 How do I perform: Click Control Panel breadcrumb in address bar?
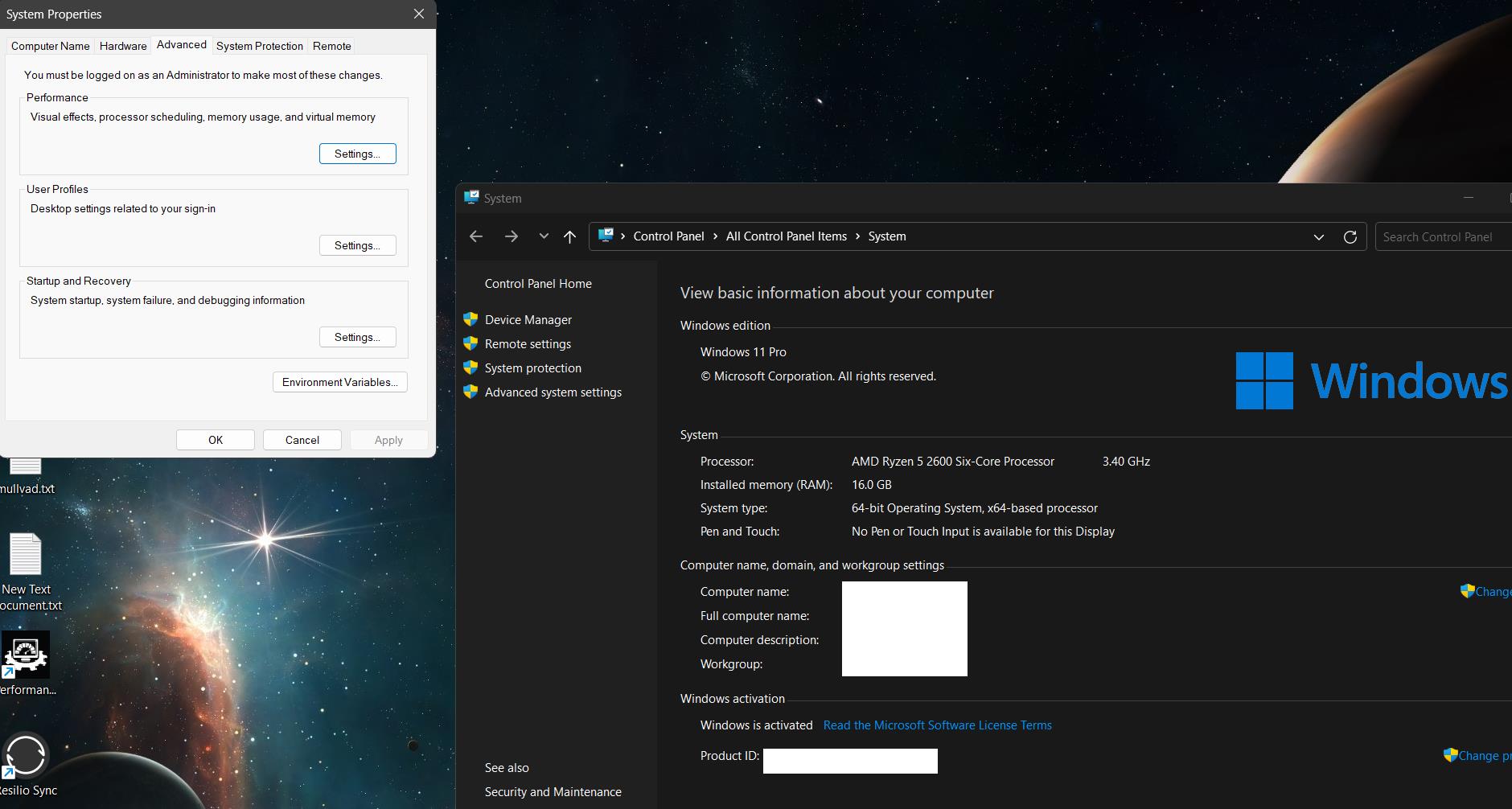[x=668, y=236]
